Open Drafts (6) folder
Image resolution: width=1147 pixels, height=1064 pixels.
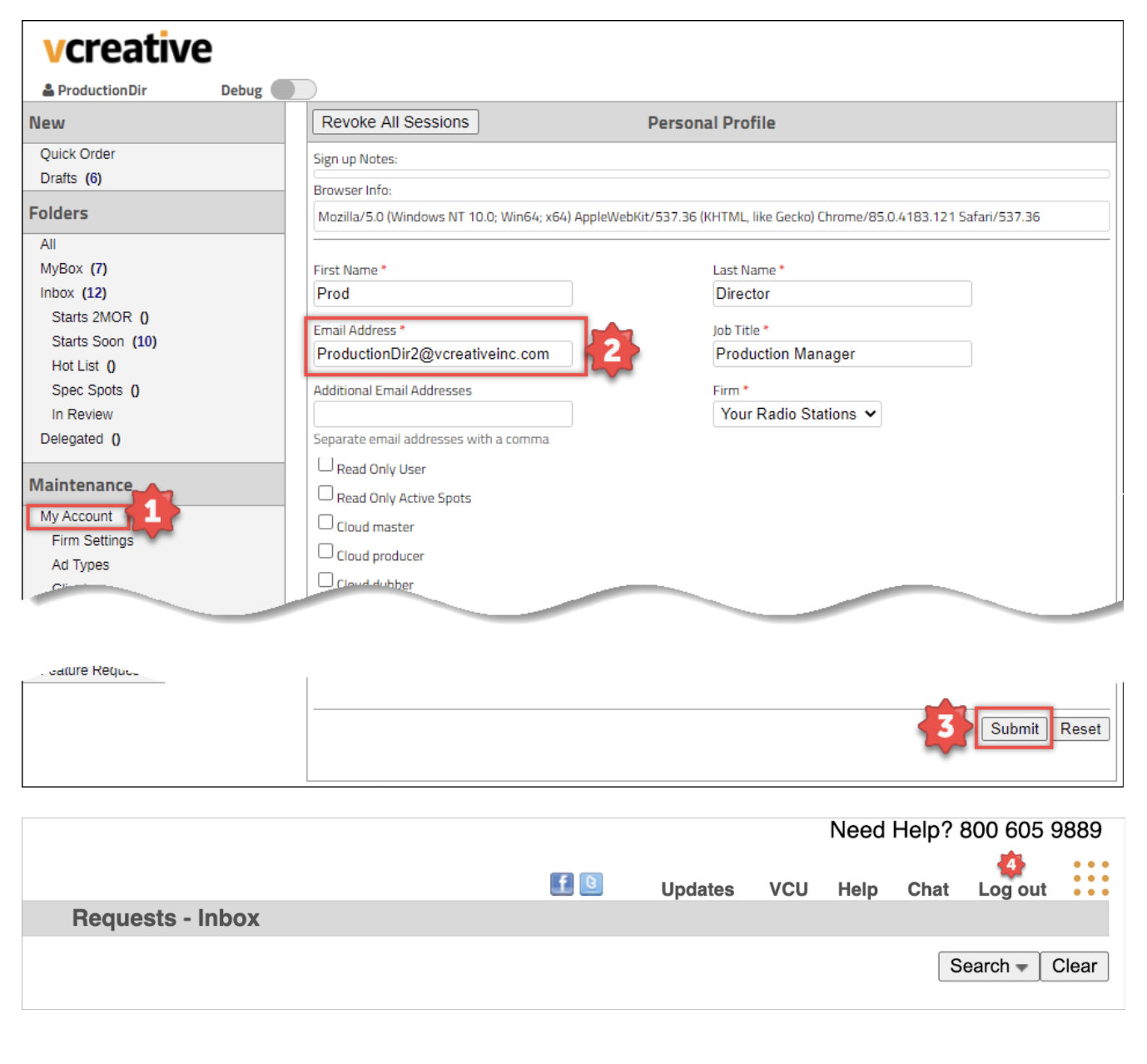click(71, 178)
